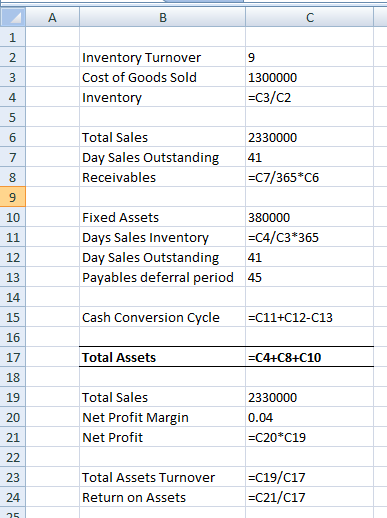This screenshot has height=518, width=387.
Task: Click the cell with value 45
Action: [310, 277]
